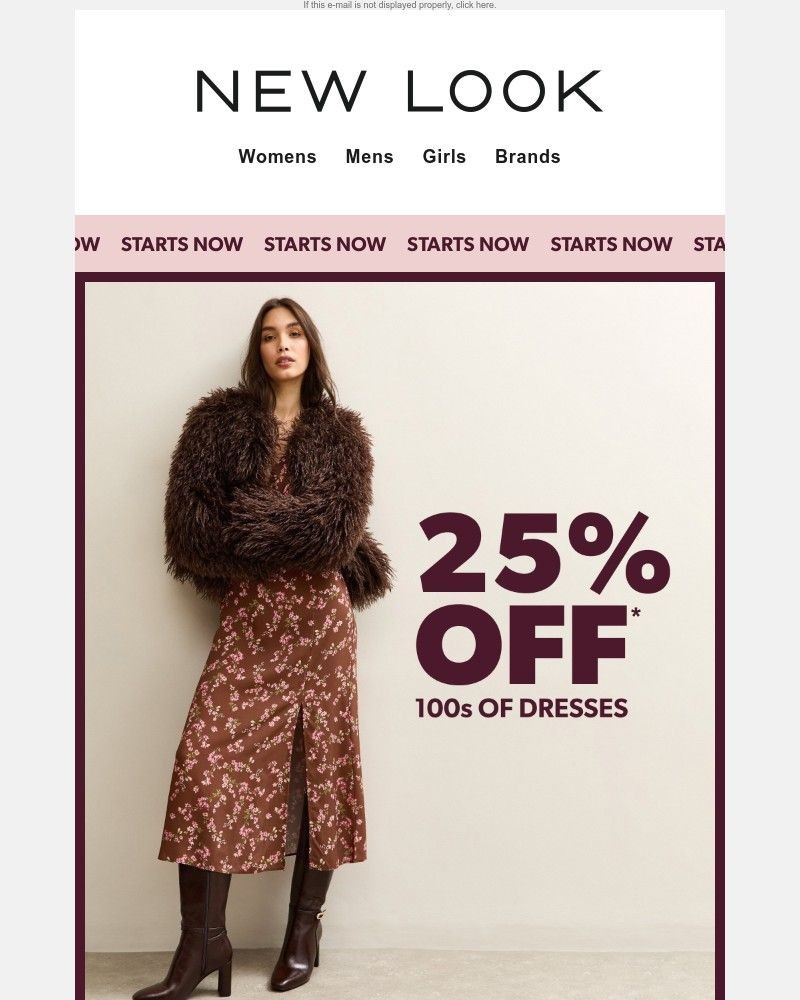Click the 'click here' display link
Image resolution: width=800 pixels, height=1000 pixels.
[475, 5]
